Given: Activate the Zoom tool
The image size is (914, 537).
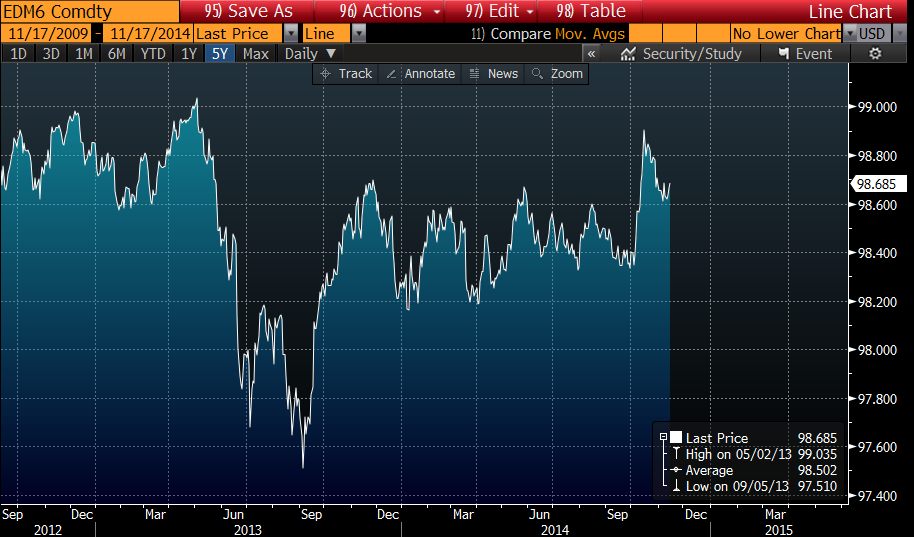Looking at the screenshot, I should (x=557, y=73).
